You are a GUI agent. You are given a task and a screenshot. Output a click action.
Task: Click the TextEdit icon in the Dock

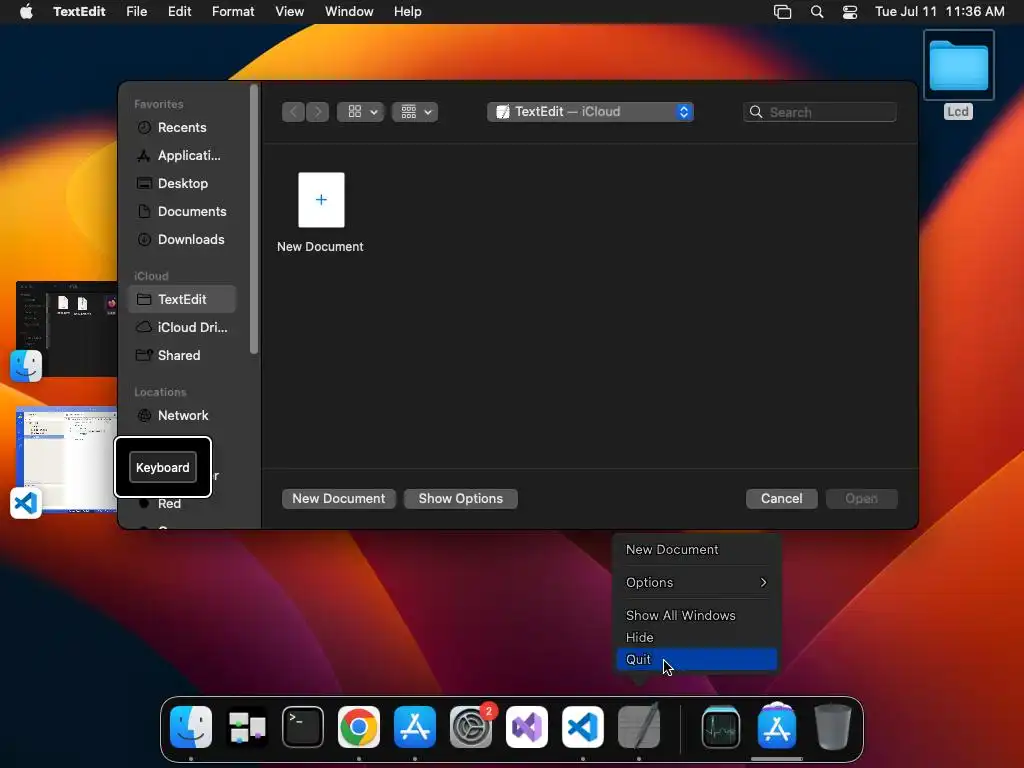[639, 727]
